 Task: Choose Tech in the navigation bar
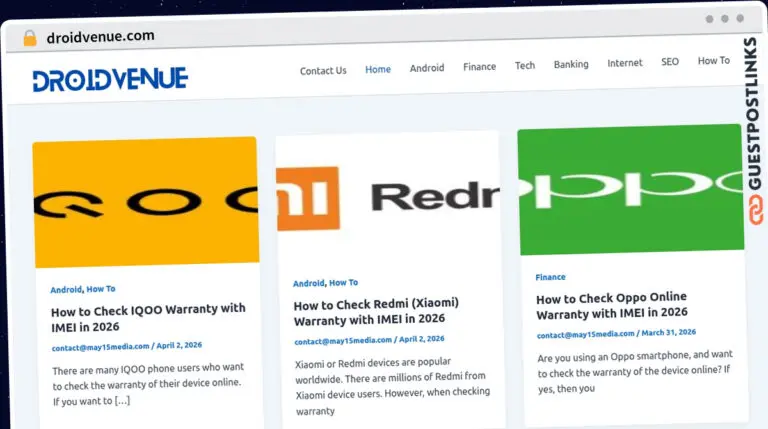(x=525, y=65)
